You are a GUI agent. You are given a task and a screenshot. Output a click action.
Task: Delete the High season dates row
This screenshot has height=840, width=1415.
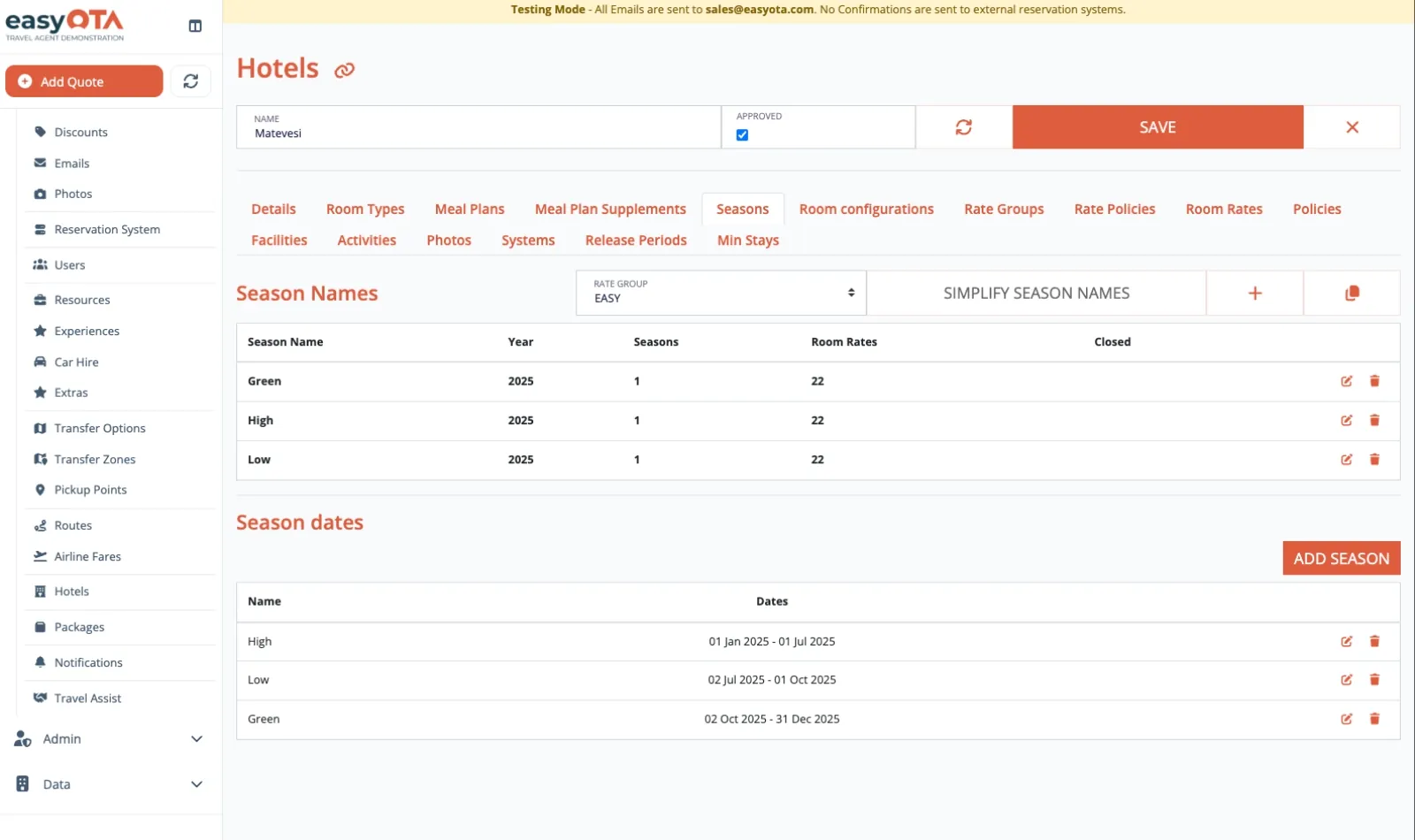click(x=1374, y=641)
